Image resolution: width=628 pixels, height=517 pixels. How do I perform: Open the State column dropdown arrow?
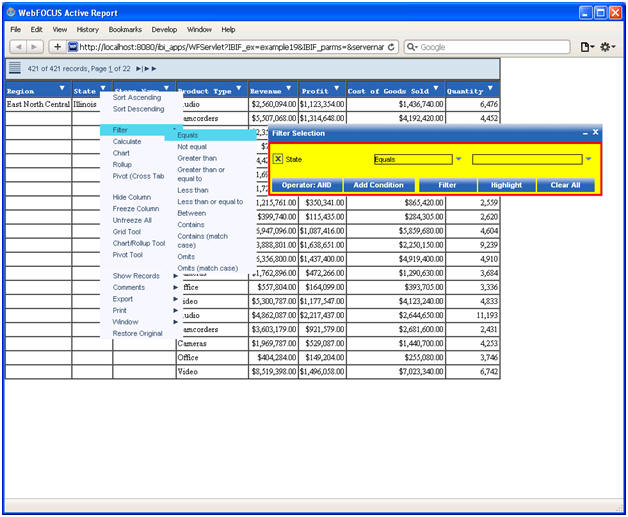103,88
